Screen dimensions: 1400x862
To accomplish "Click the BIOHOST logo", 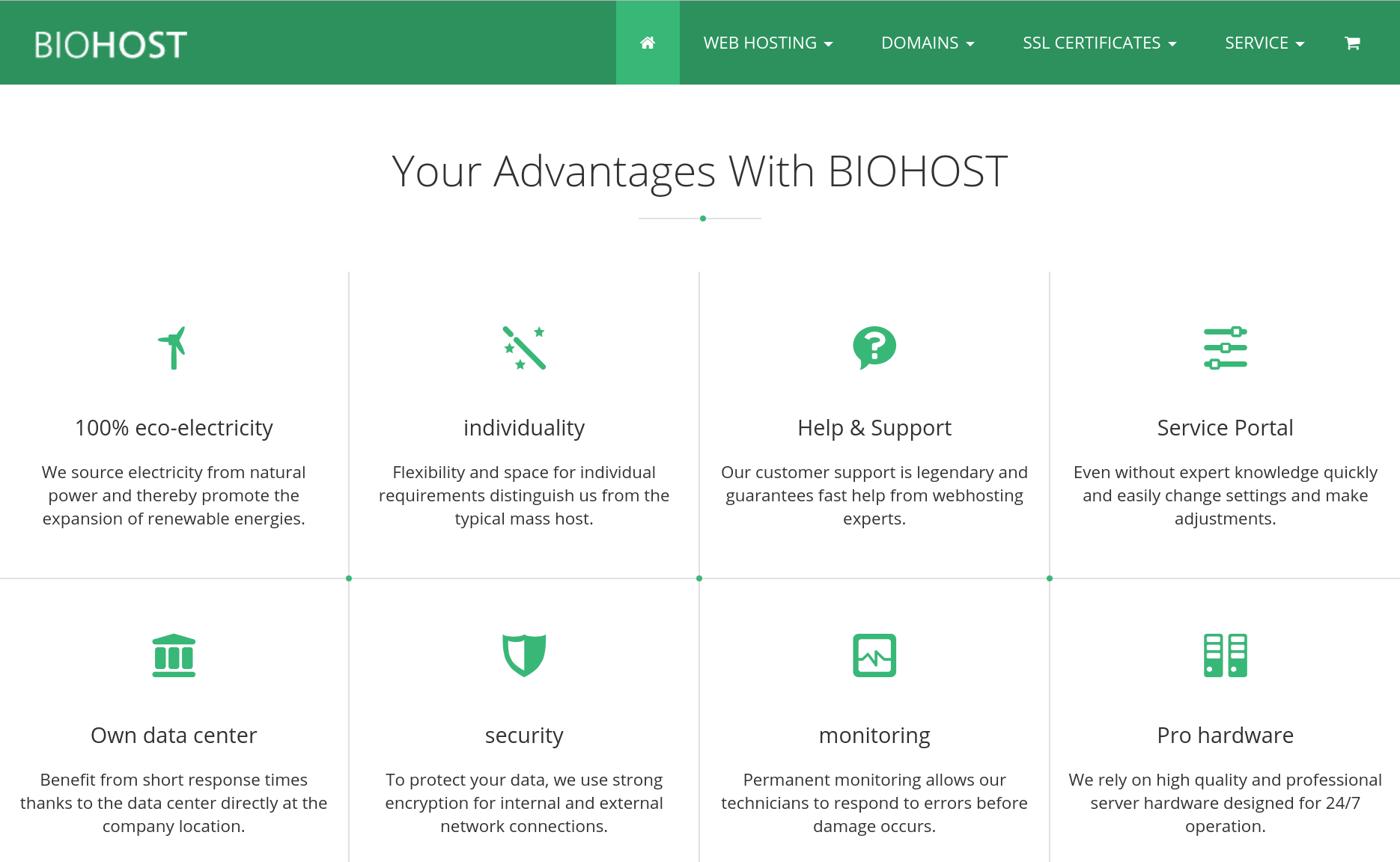I will [111, 45].
